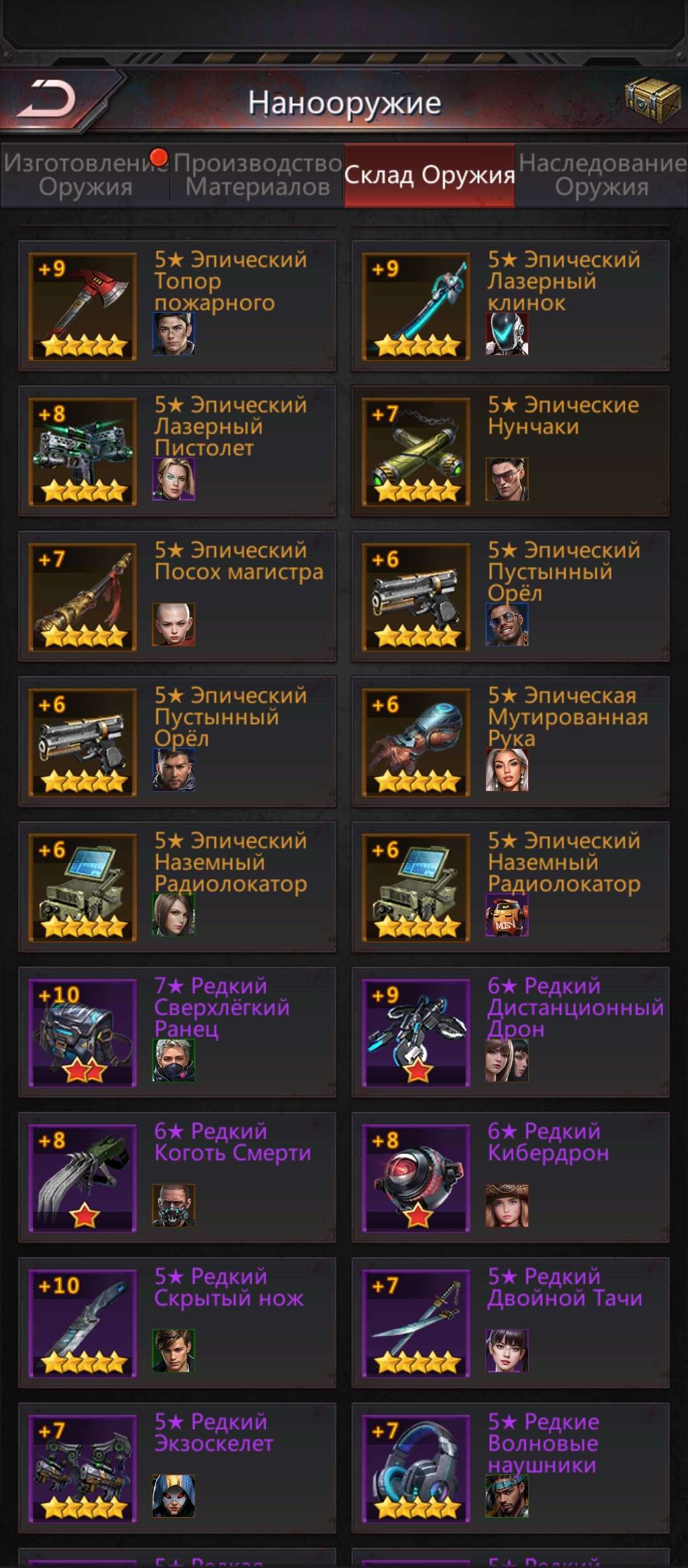This screenshot has height=1568, width=688.
Task: Select the Склад Оружия tab
Action: pos(429,175)
